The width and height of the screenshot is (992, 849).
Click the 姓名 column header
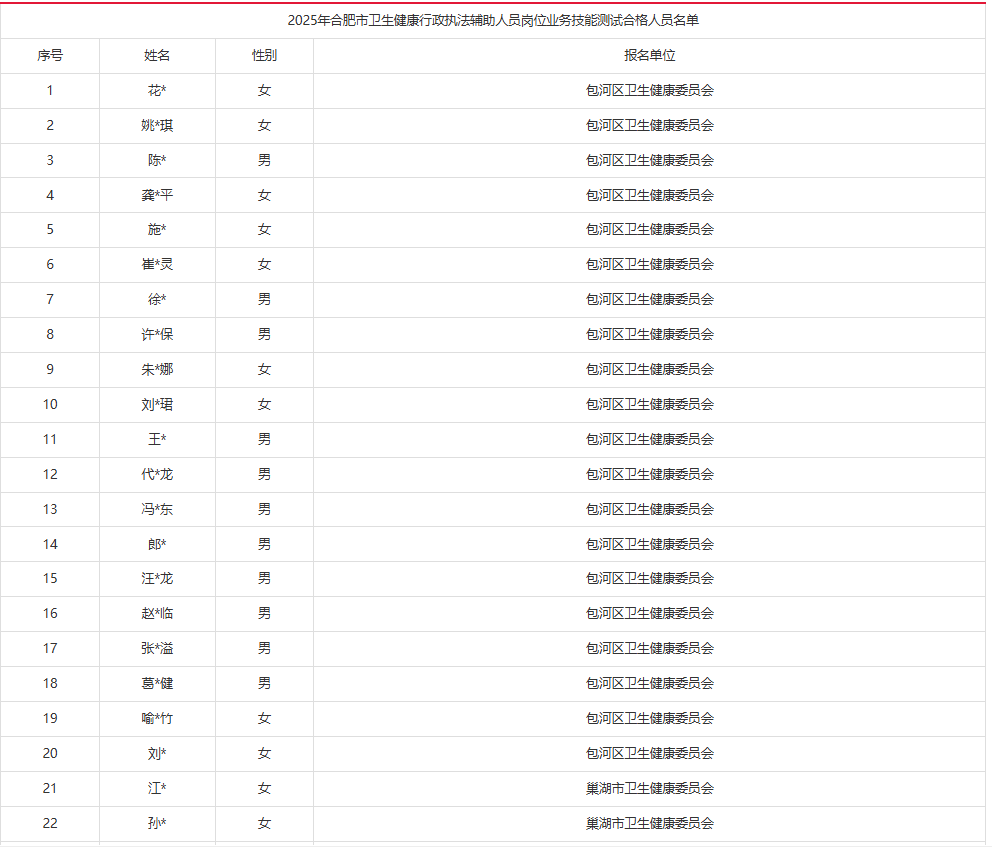coord(157,56)
